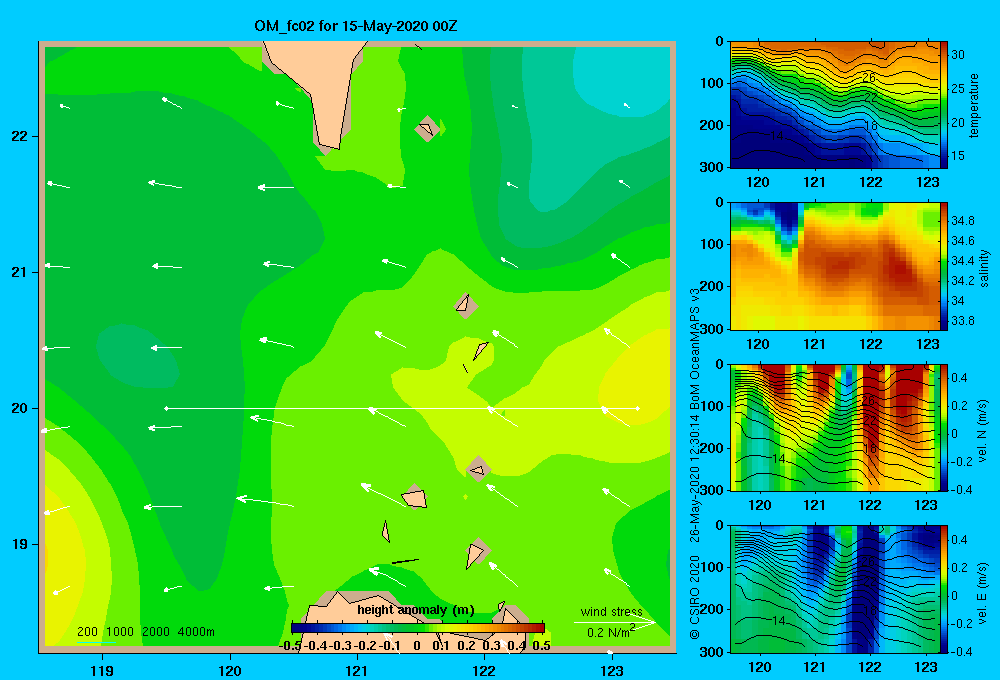Click longitude label 119 on main map axis
Image resolution: width=1000 pixels, height=680 pixels.
[x=102, y=670]
